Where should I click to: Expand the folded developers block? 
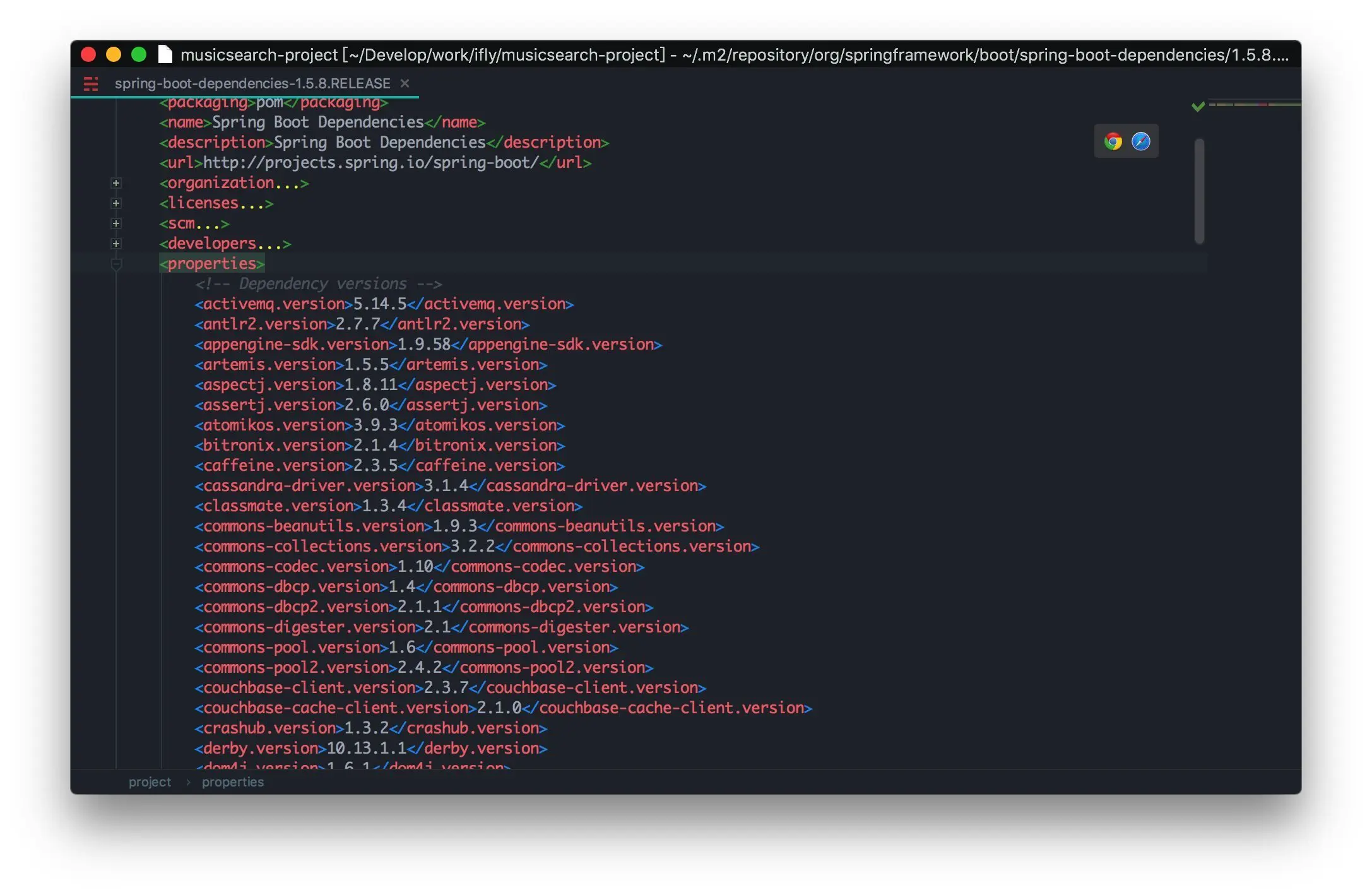pyautogui.click(x=116, y=244)
